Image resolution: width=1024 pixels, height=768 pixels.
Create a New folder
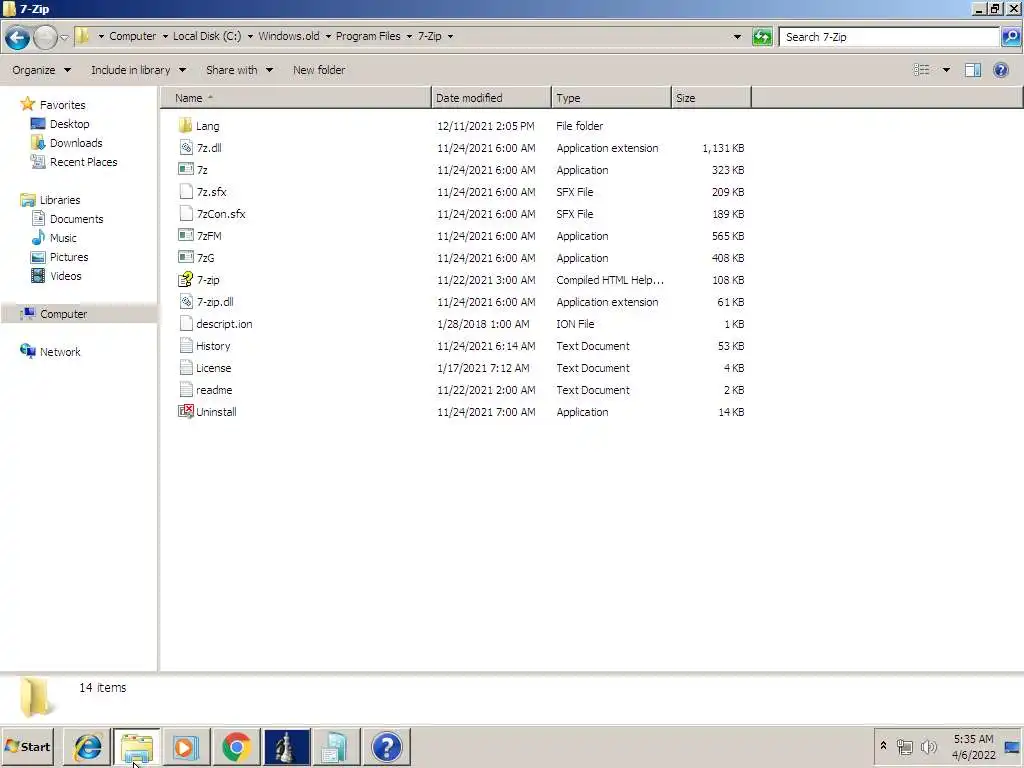click(319, 70)
